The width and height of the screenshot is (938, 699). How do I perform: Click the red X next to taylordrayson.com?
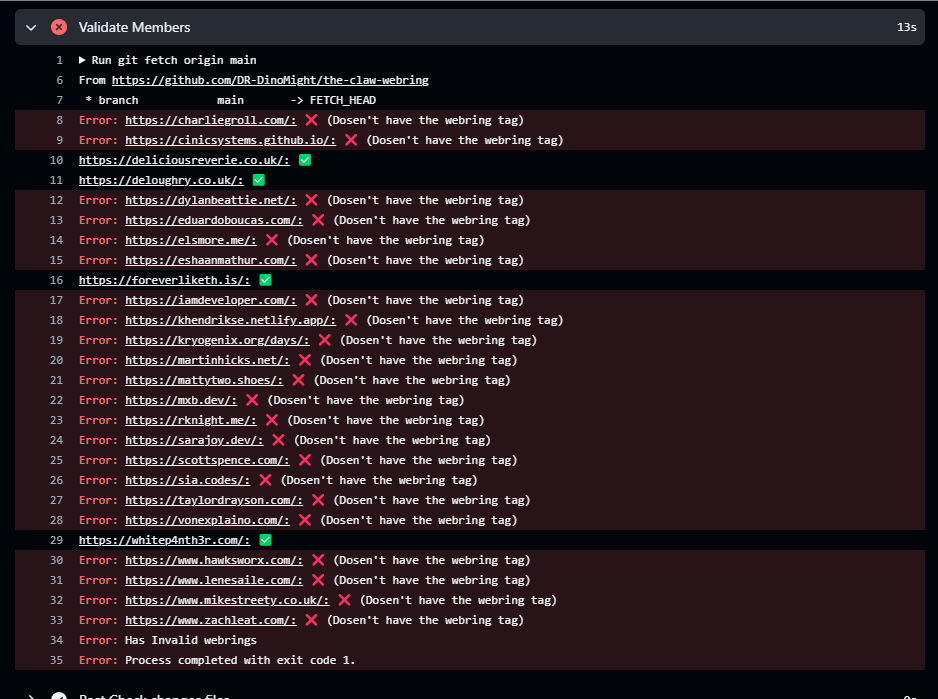(318, 500)
